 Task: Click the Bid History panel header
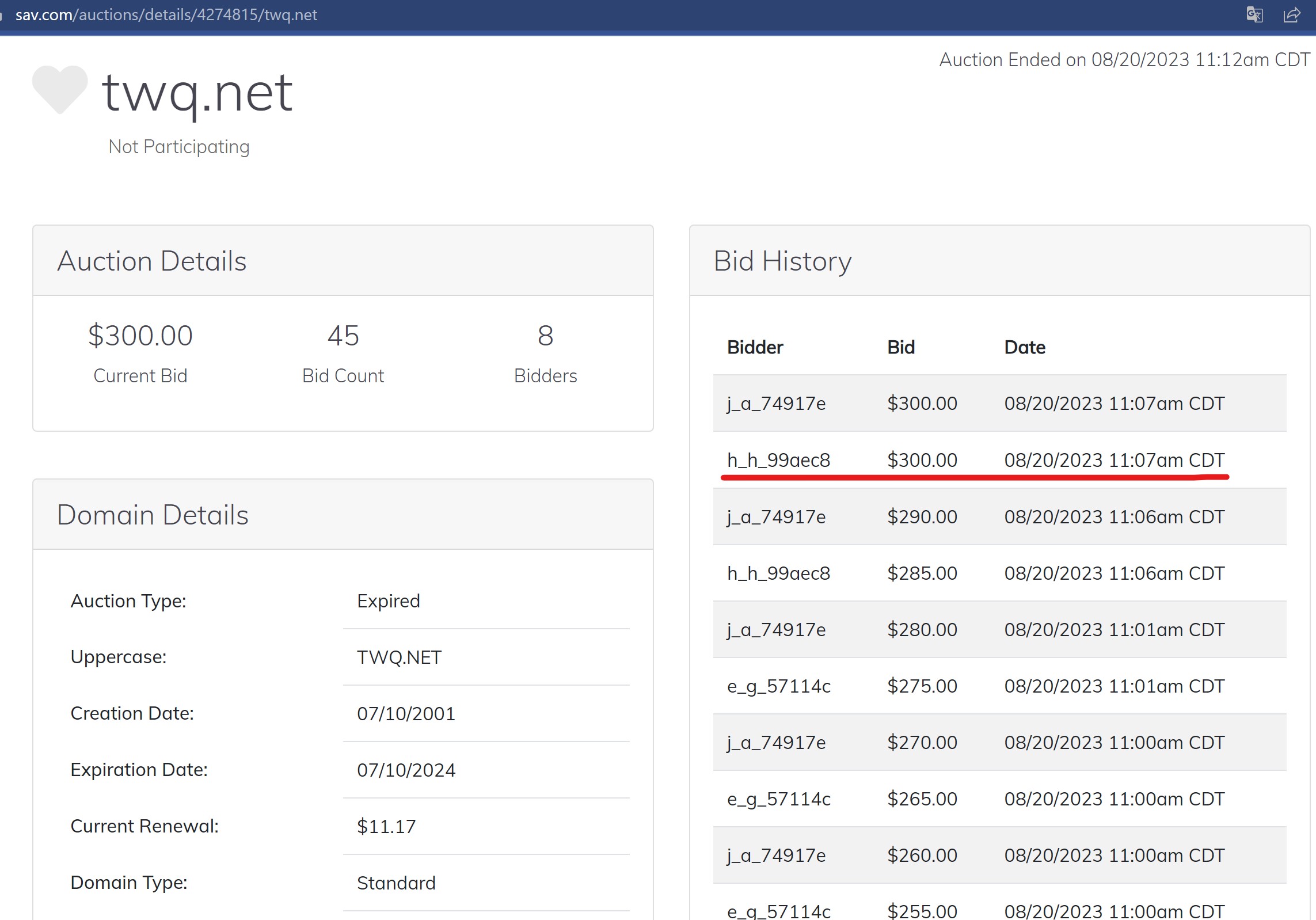tap(782, 261)
